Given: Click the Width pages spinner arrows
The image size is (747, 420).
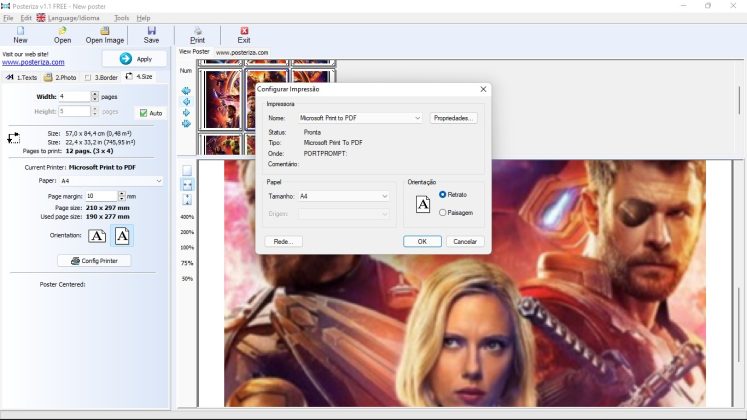Looking at the screenshot, I should (95, 97).
